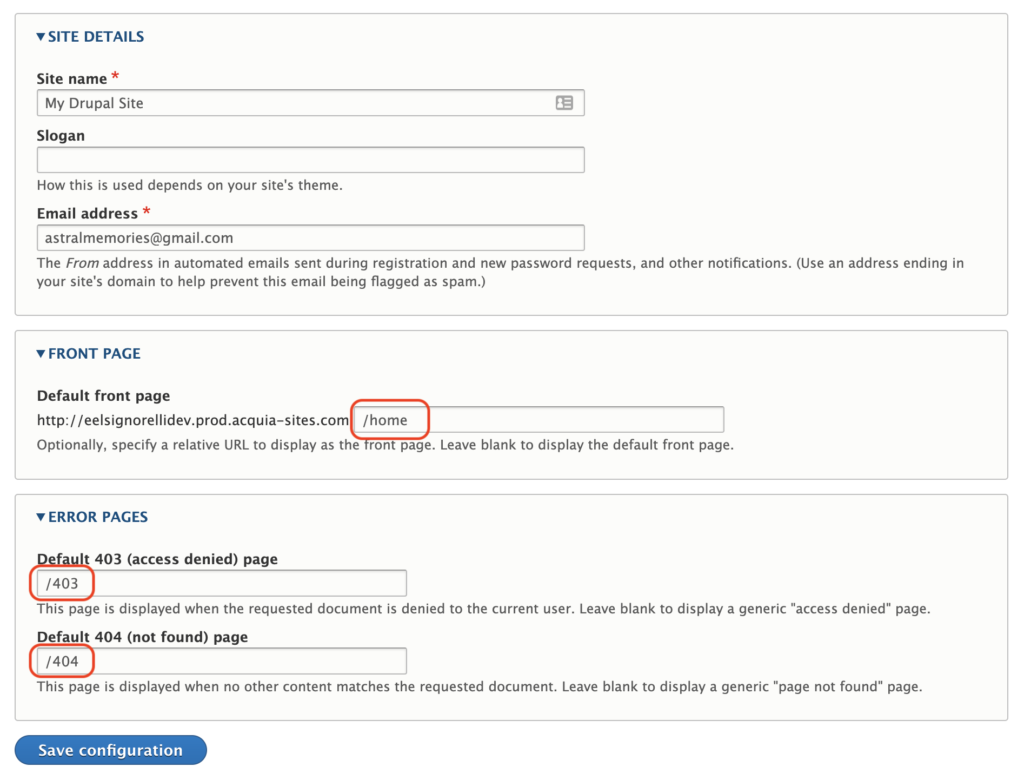Click the "Default 404 (not found) page" label
Image resolution: width=1024 pixels, height=780 pixels.
point(142,636)
